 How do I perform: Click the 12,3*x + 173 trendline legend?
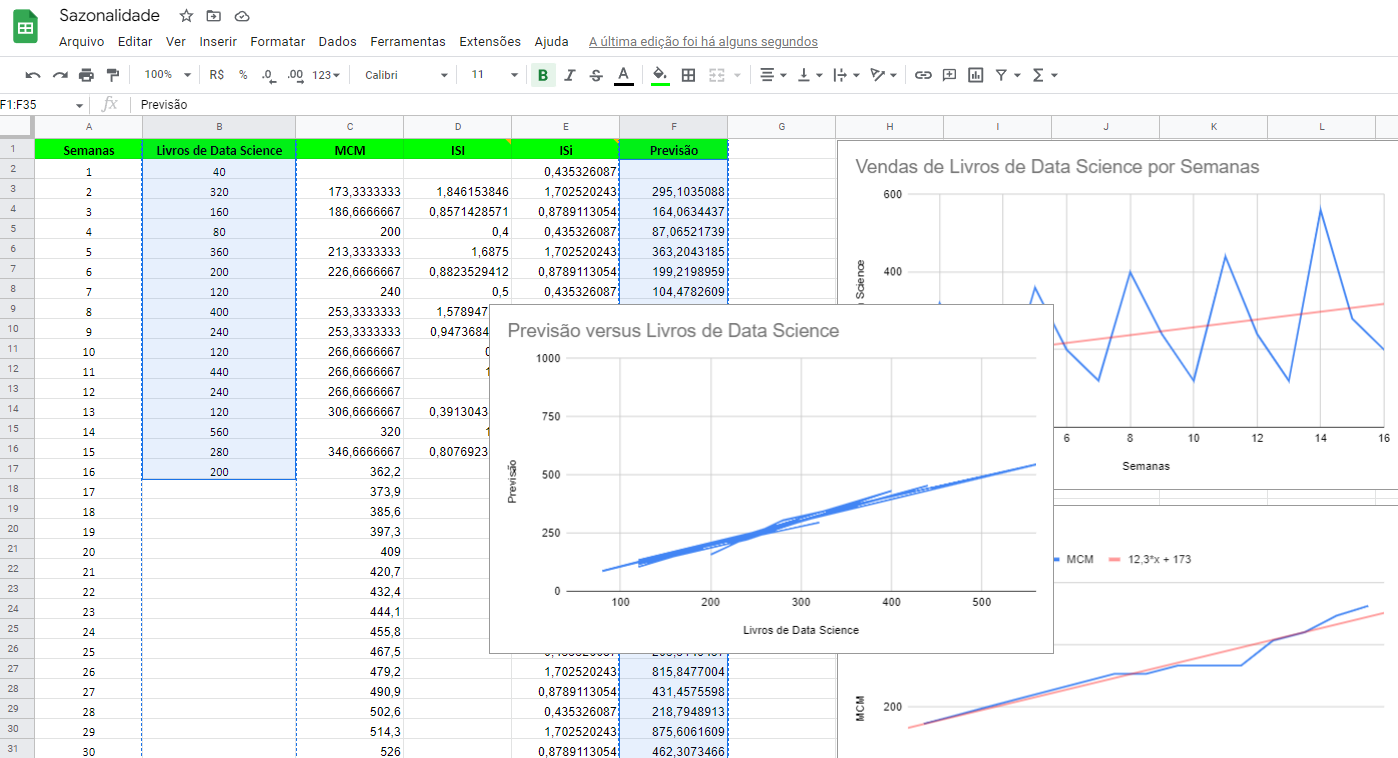(x=1151, y=560)
